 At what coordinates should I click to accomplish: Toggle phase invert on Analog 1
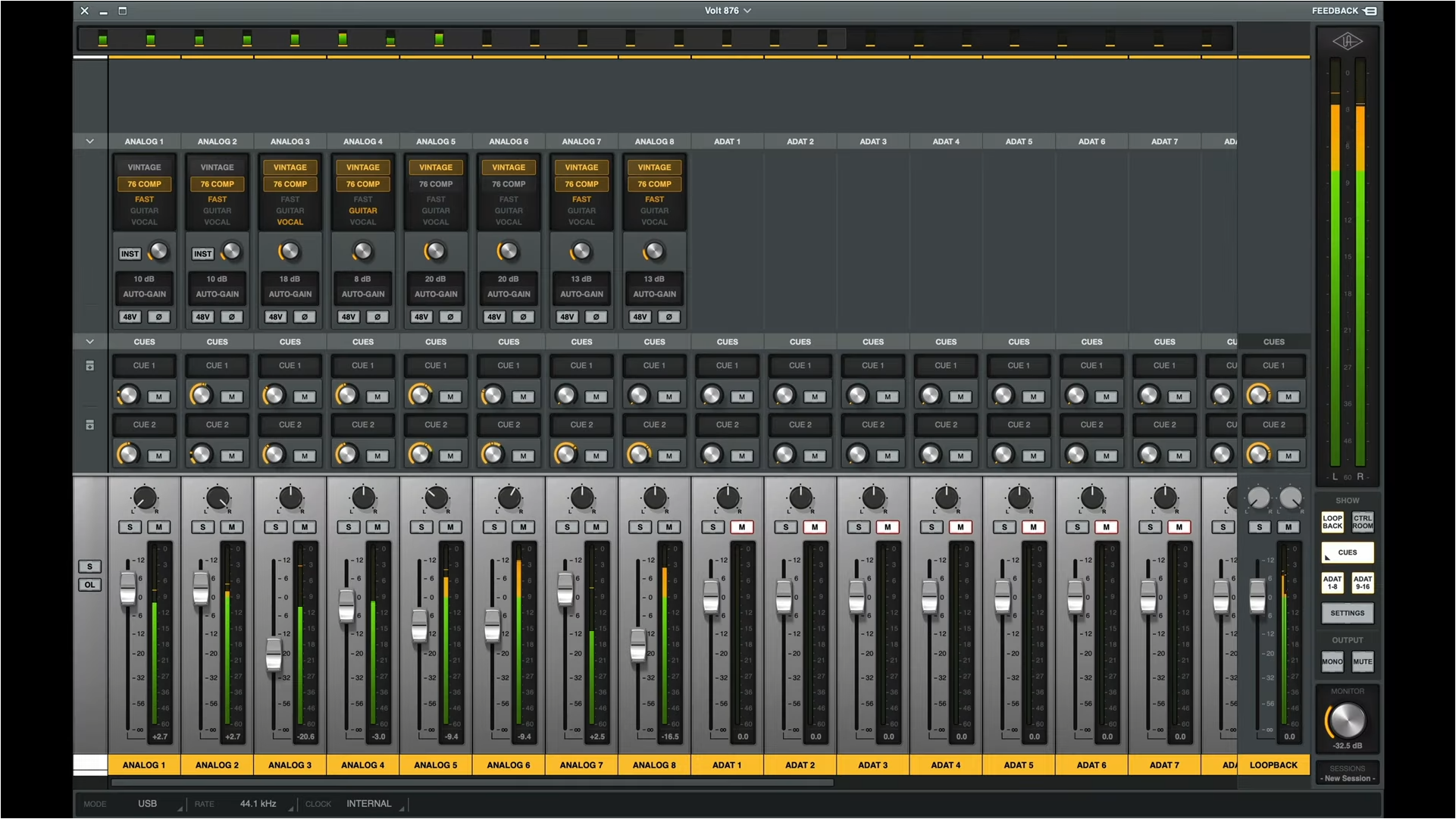(x=159, y=317)
